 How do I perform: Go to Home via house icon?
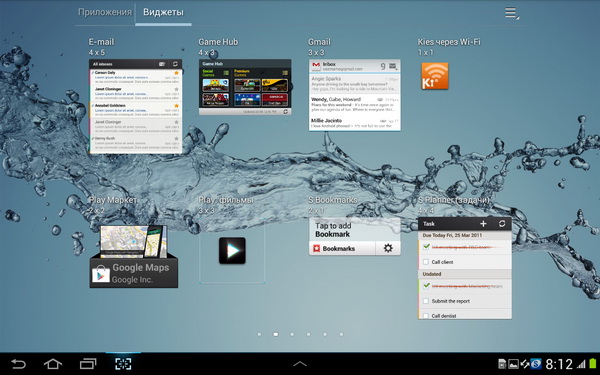(x=53, y=364)
